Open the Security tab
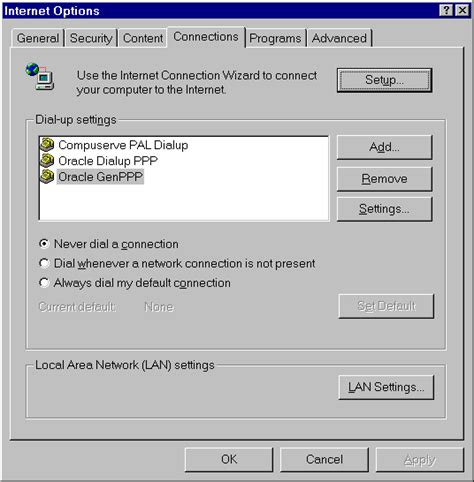 pos(91,38)
